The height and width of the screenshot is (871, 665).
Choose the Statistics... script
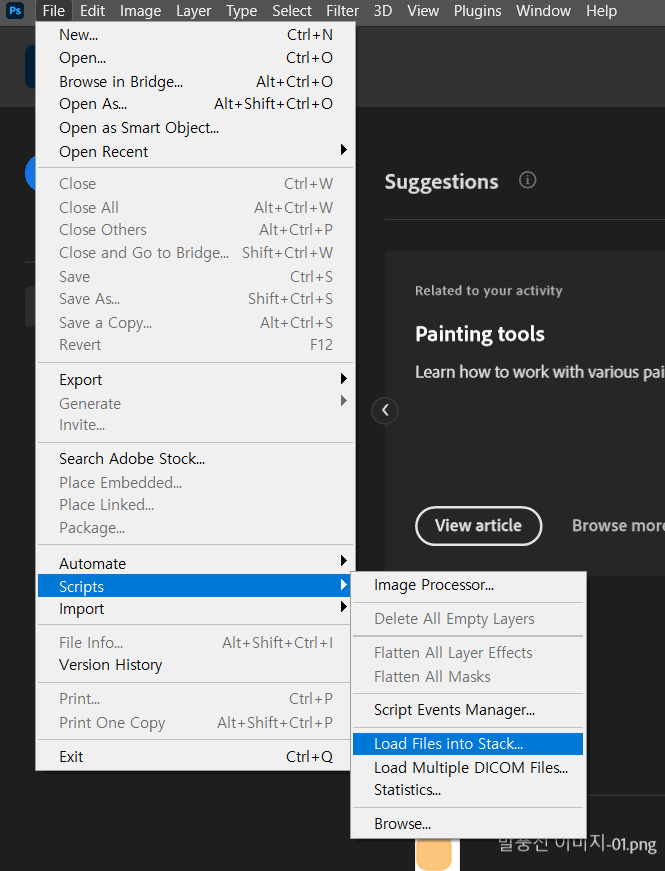point(468,790)
